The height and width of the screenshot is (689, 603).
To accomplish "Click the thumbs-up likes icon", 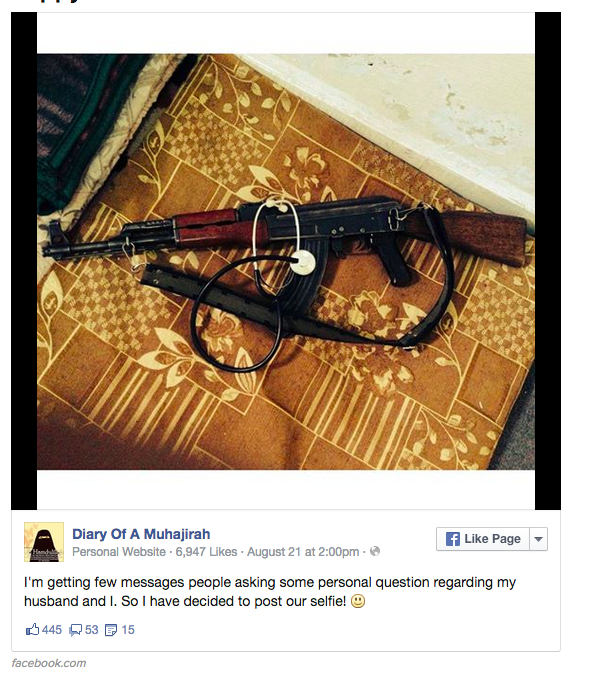I will coord(33,629).
